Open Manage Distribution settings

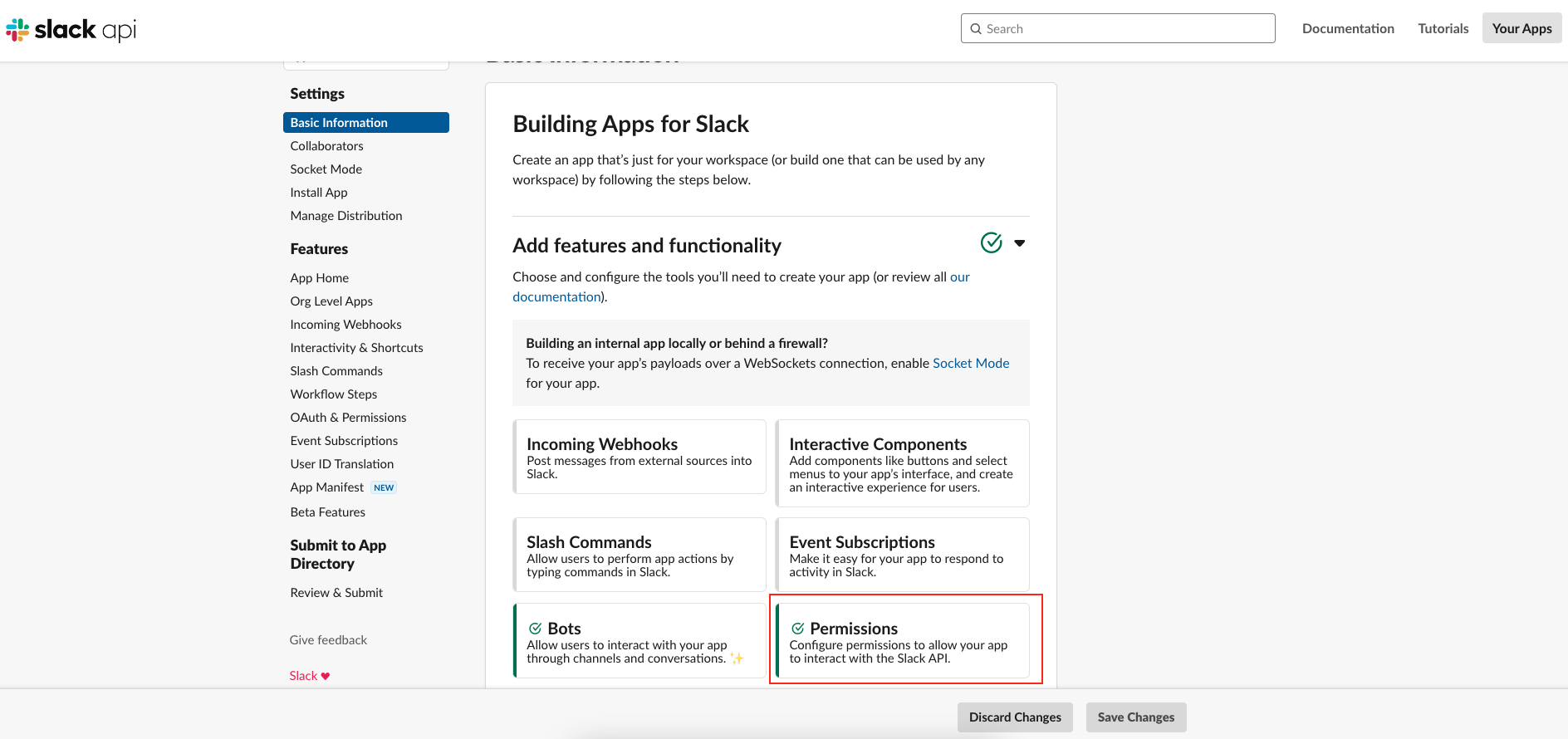(x=346, y=216)
